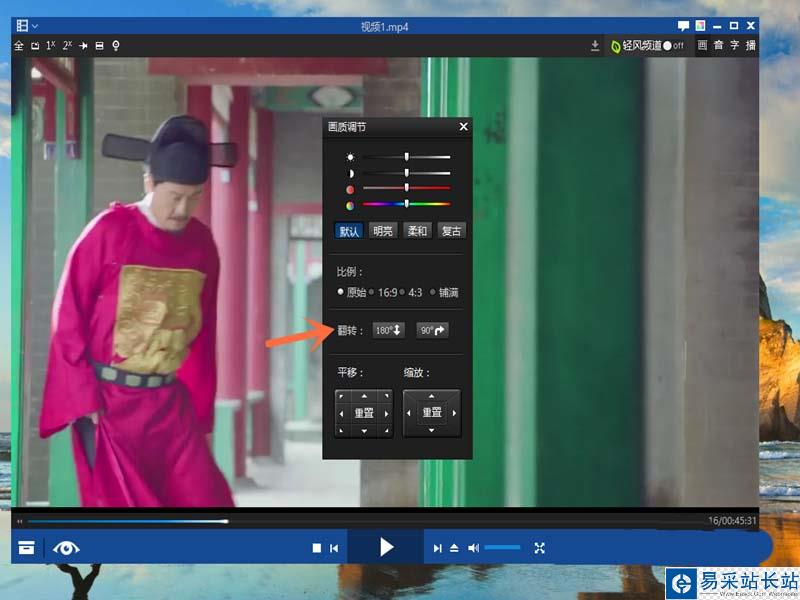
Task: Select the 默认 picture preset
Action: [349, 231]
